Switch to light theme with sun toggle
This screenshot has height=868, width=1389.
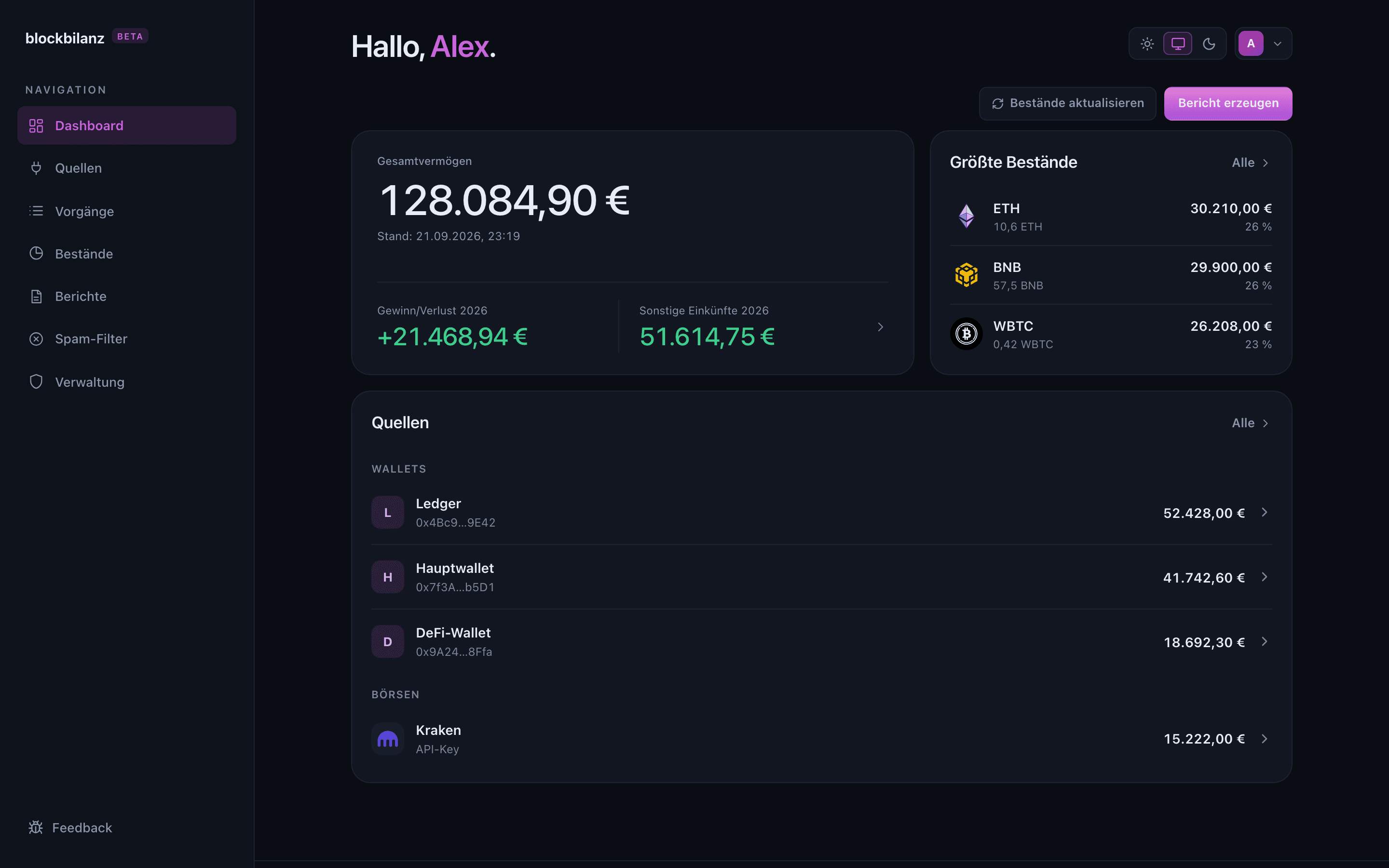click(x=1147, y=43)
